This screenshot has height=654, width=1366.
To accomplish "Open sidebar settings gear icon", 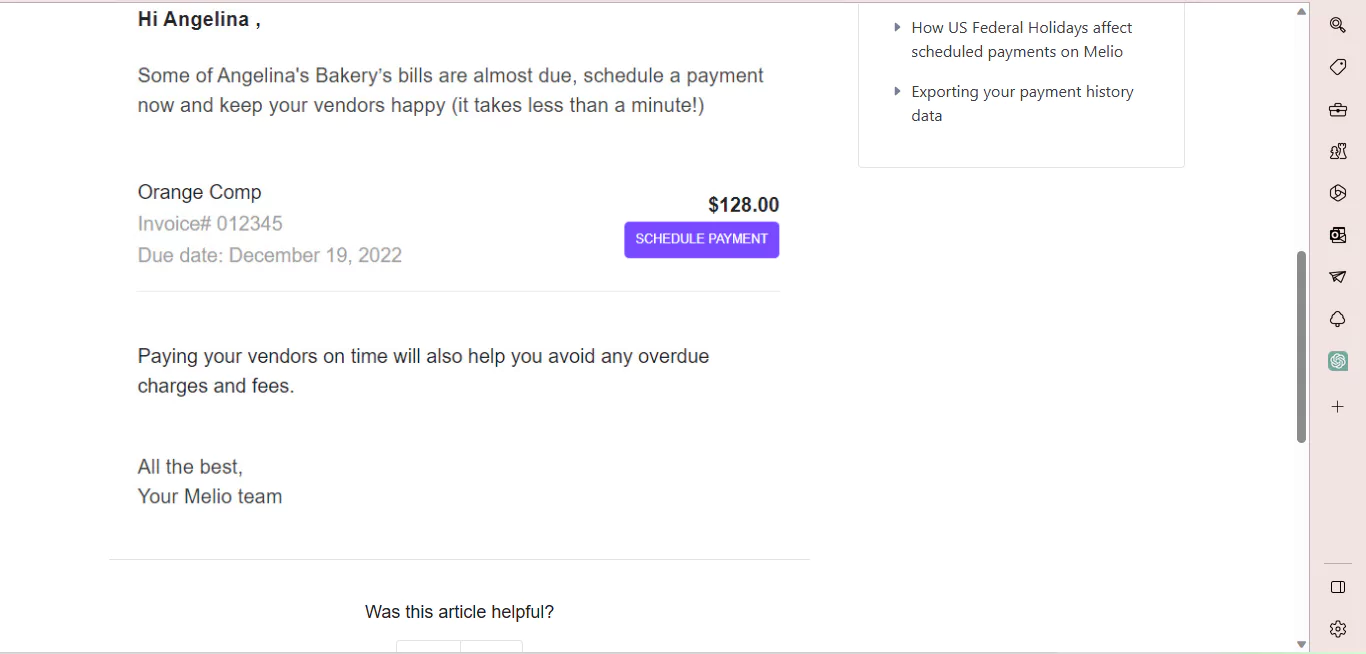I will pyautogui.click(x=1338, y=629).
